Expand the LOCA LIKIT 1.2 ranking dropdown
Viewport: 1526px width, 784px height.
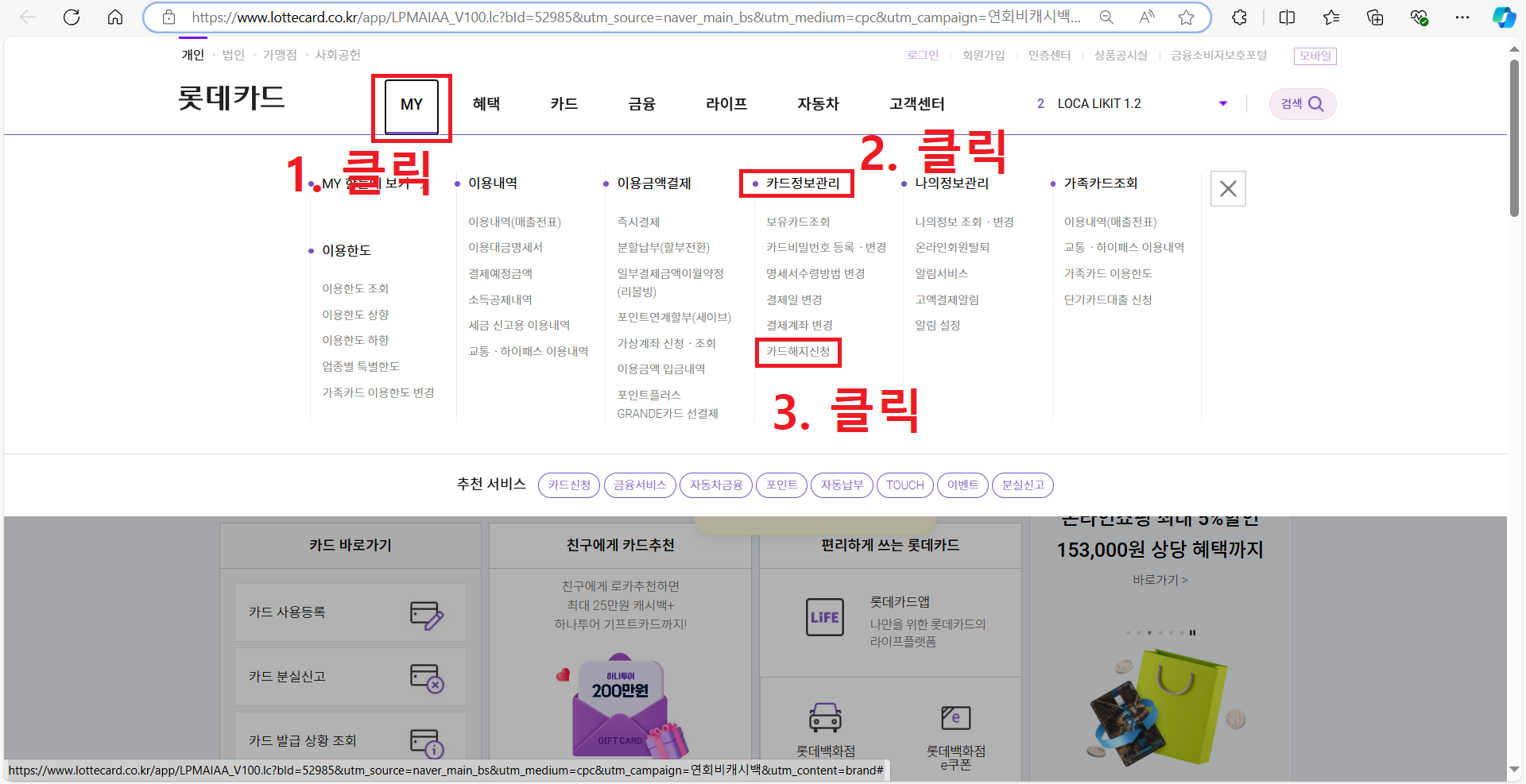pos(1223,103)
